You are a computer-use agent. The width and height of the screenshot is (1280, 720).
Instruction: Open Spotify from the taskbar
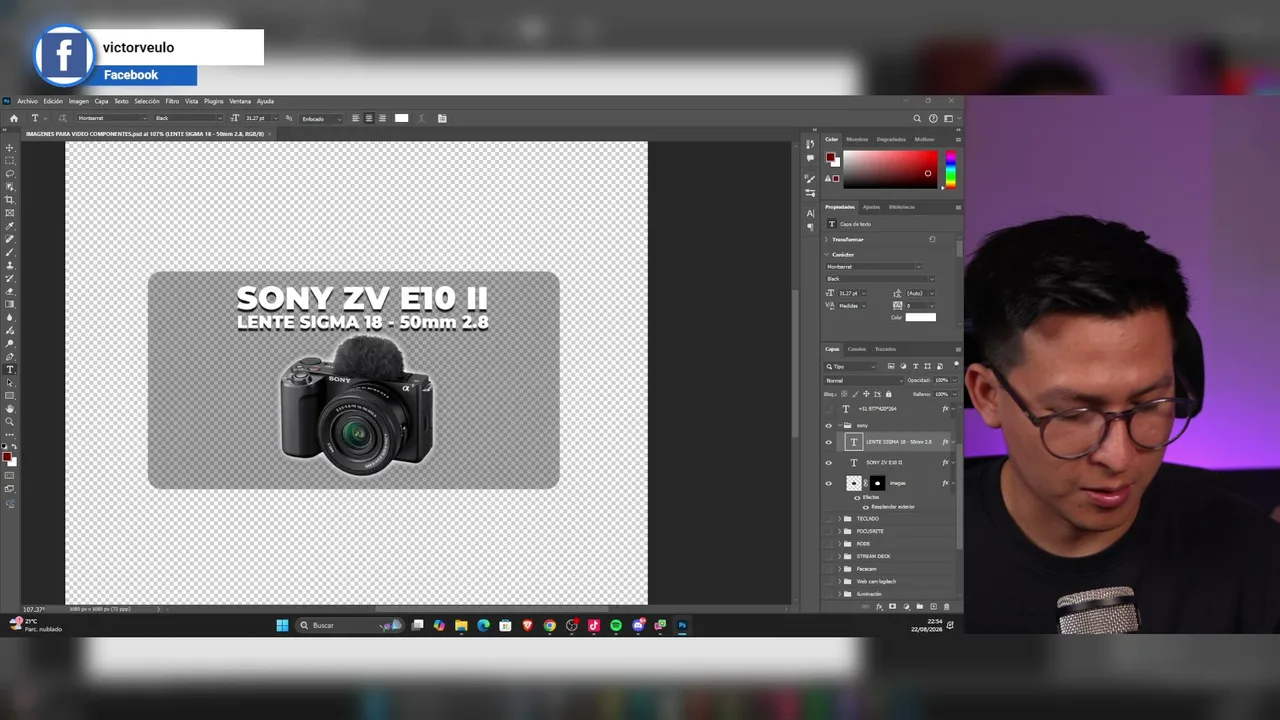coord(616,625)
